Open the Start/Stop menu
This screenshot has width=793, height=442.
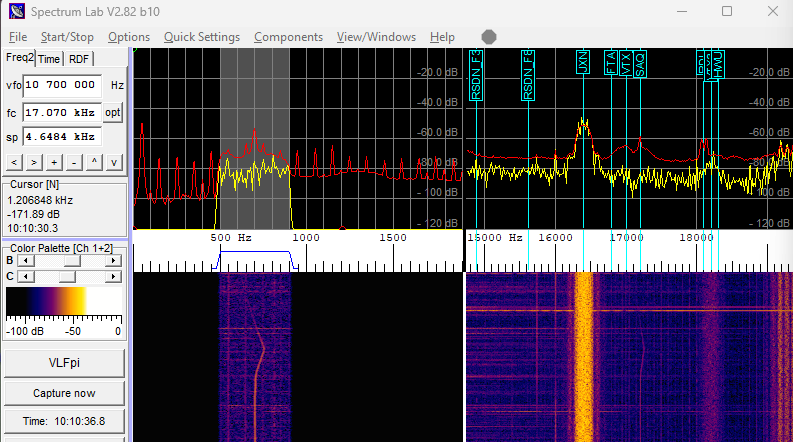tap(67, 37)
